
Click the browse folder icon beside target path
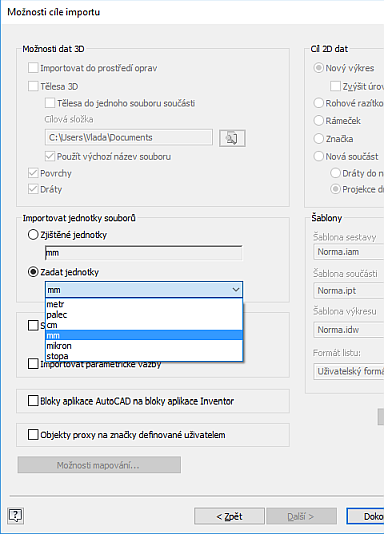[x=232, y=138]
